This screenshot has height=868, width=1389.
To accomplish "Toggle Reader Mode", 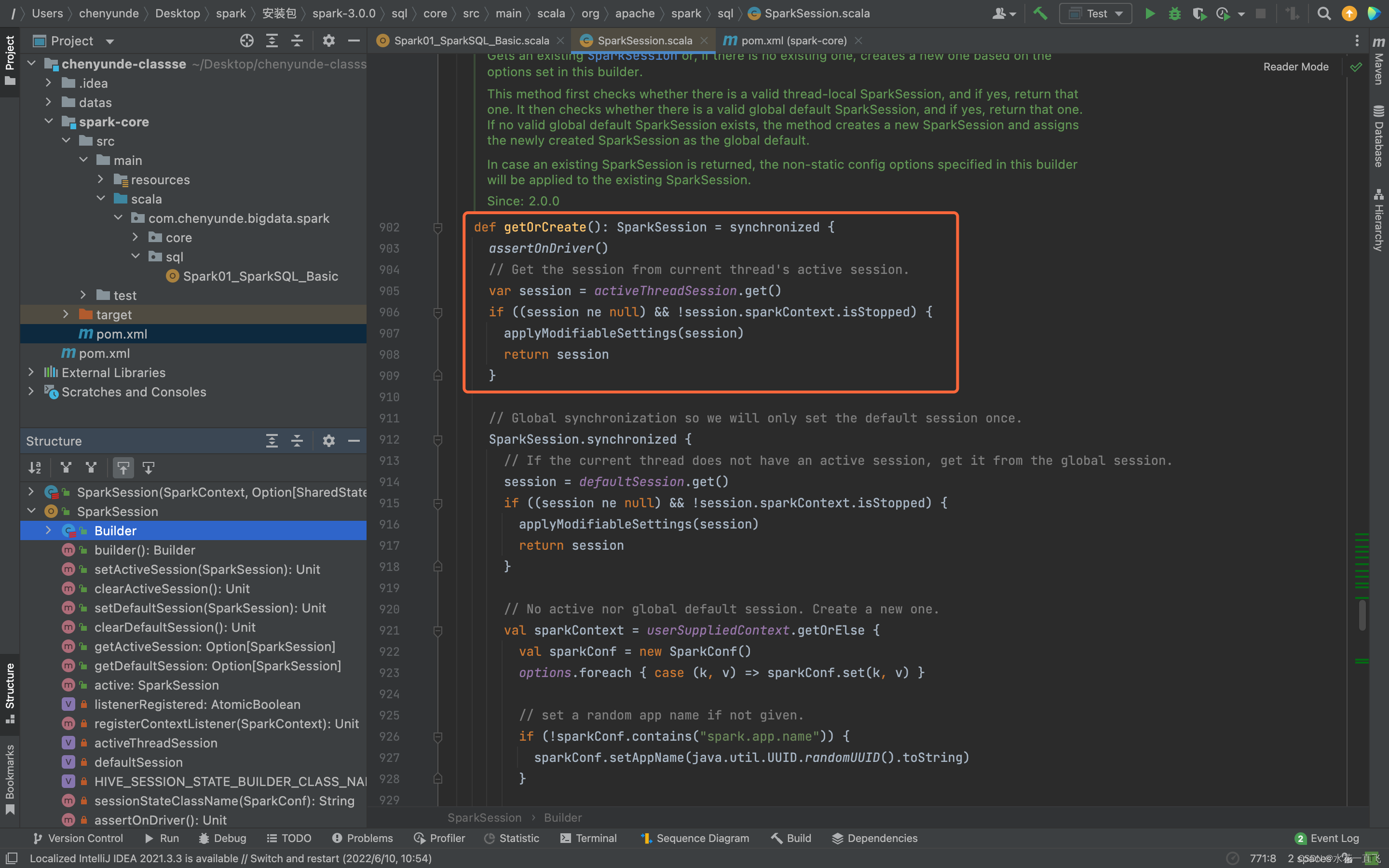I will coord(1295,67).
